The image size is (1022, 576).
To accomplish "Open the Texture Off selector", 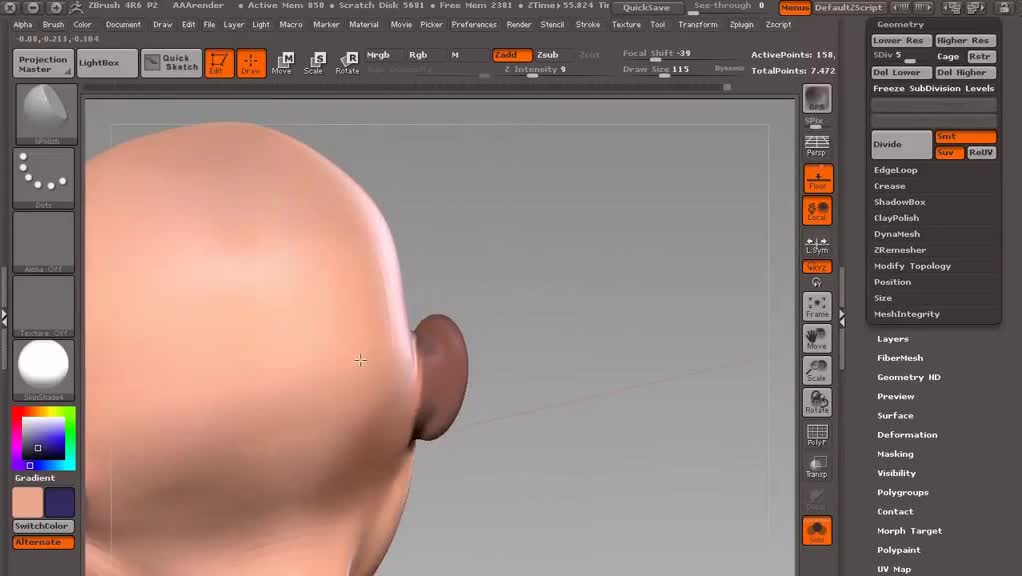I will tap(44, 306).
